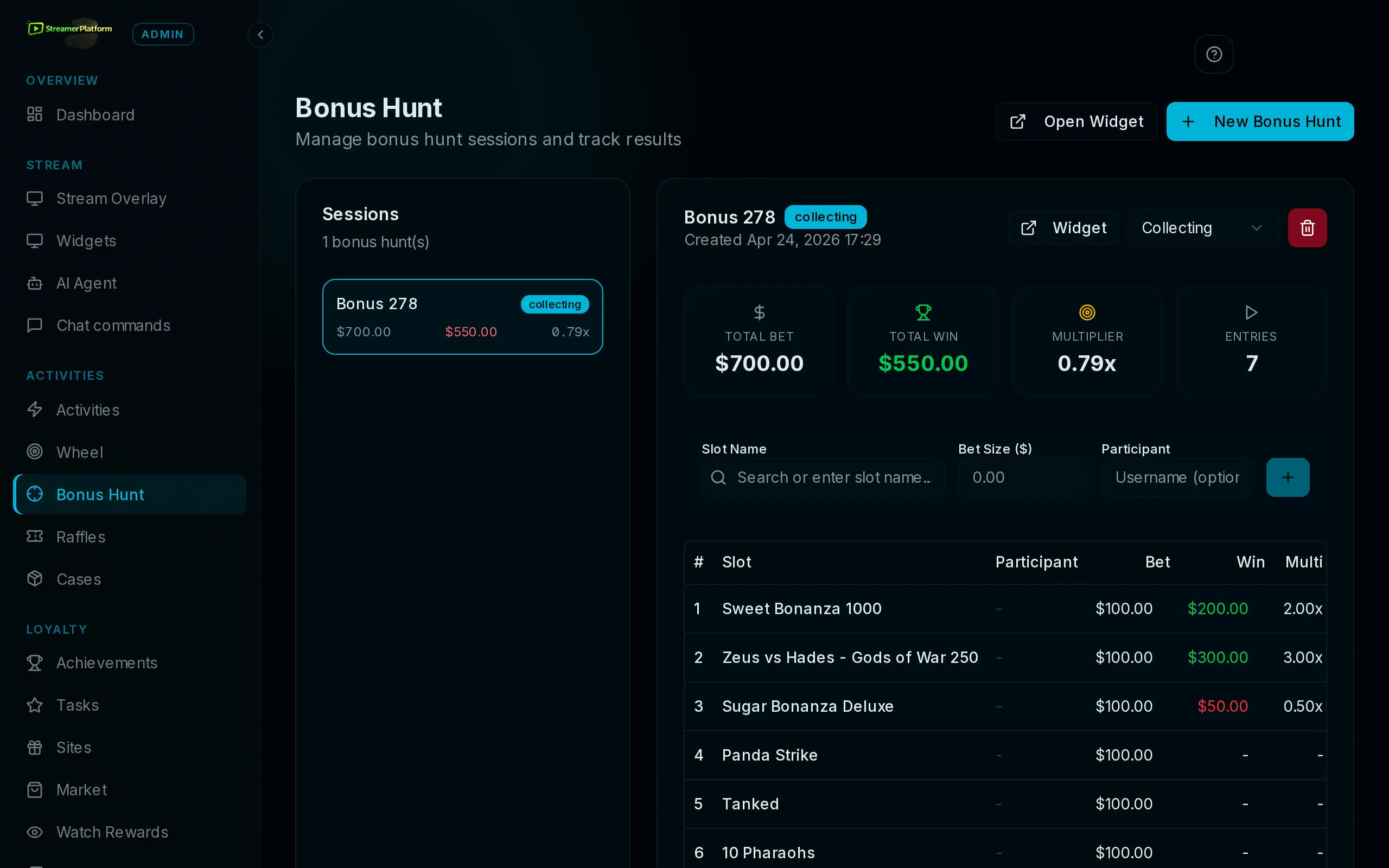The image size is (1389, 868).
Task: Select the Bonus 278 session card
Action: coord(462,316)
